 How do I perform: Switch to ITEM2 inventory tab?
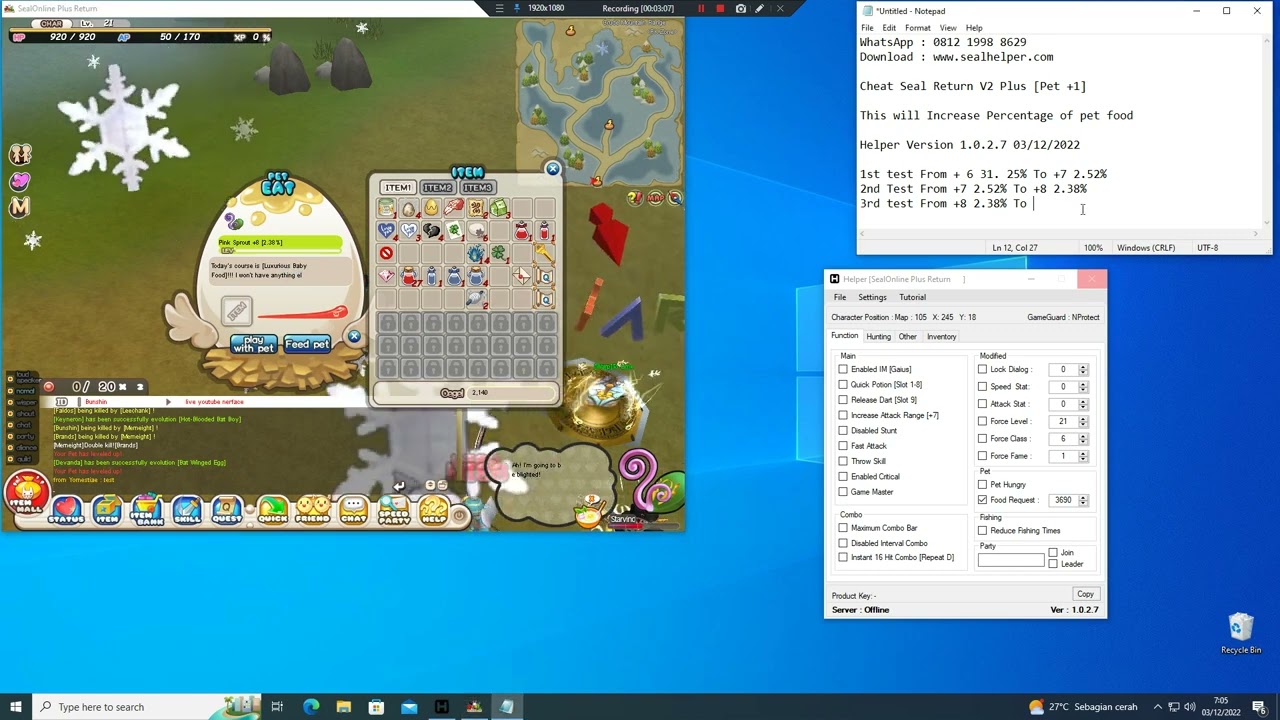point(437,188)
